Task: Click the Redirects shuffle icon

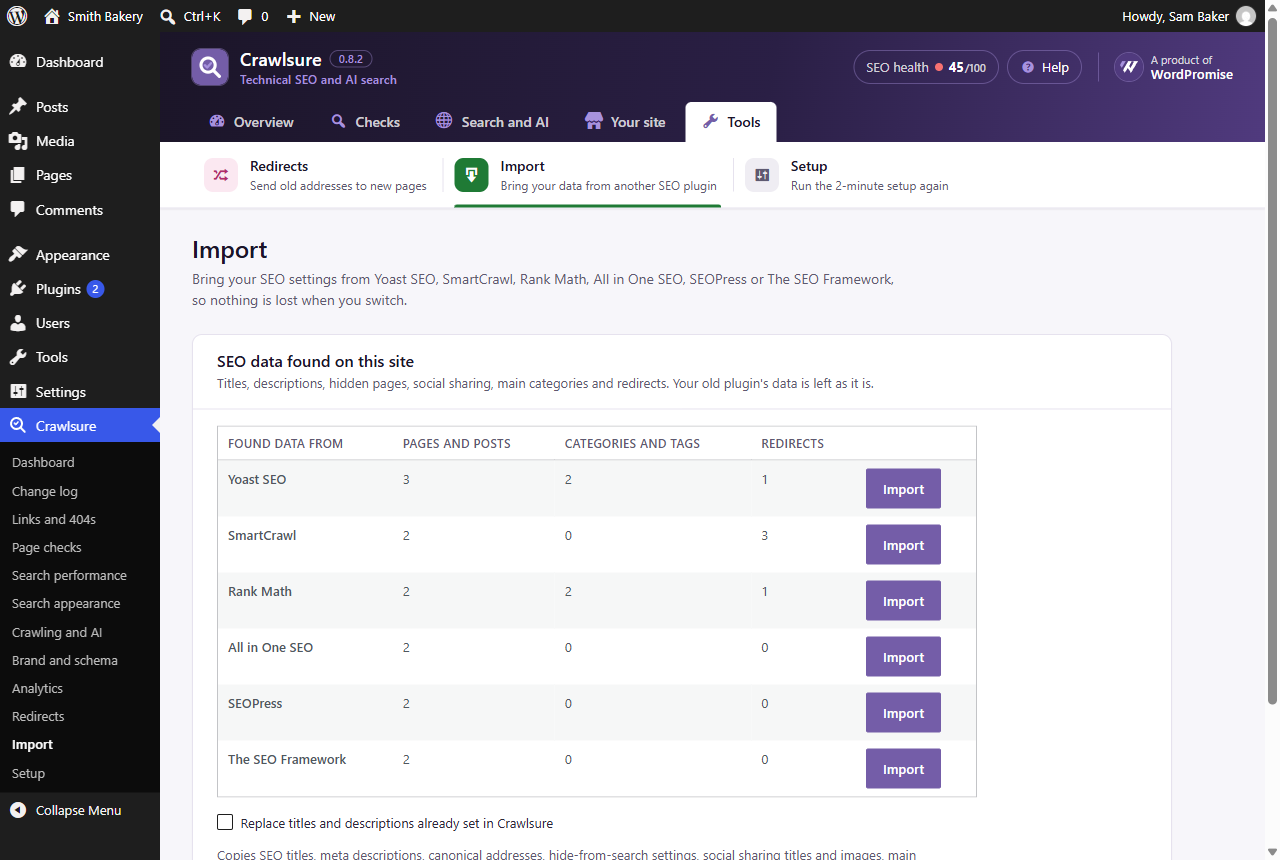Action: point(221,175)
